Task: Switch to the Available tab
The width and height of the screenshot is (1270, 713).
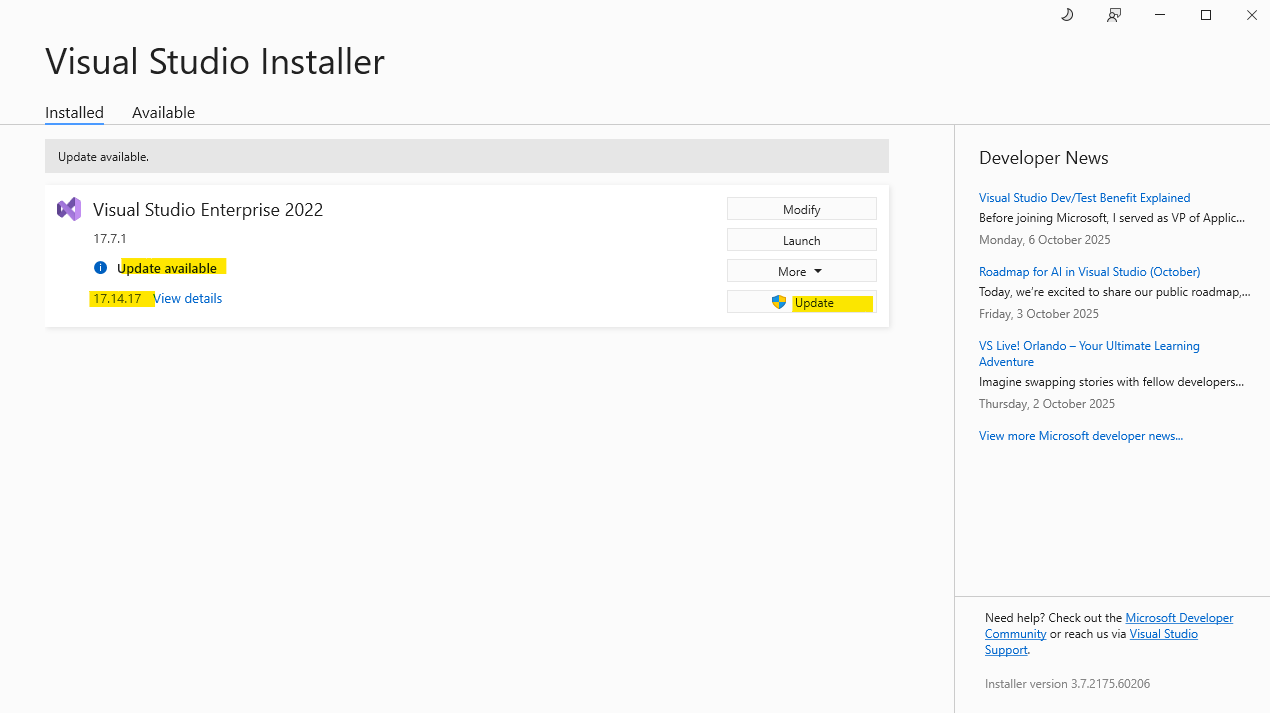Action: click(x=163, y=112)
